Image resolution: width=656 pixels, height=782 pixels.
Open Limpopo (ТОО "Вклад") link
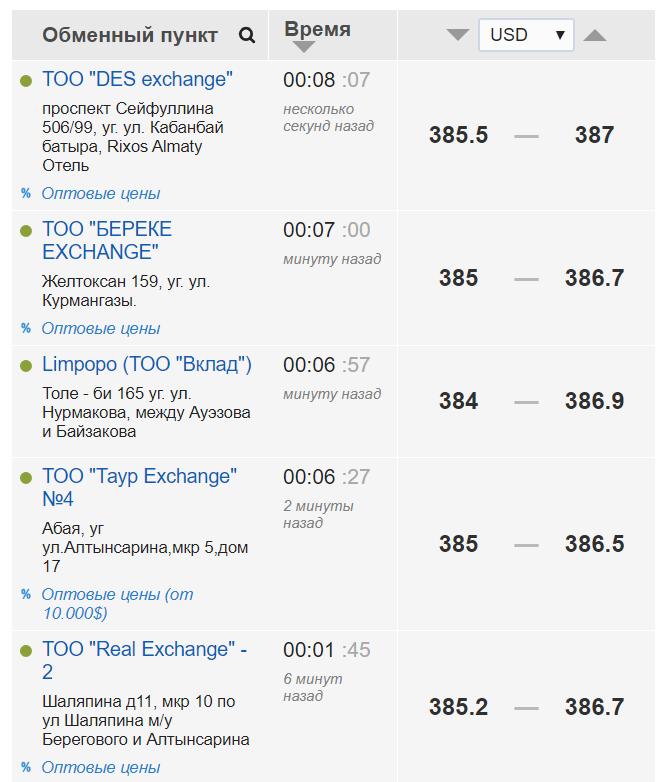pyautogui.click(x=147, y=364)
